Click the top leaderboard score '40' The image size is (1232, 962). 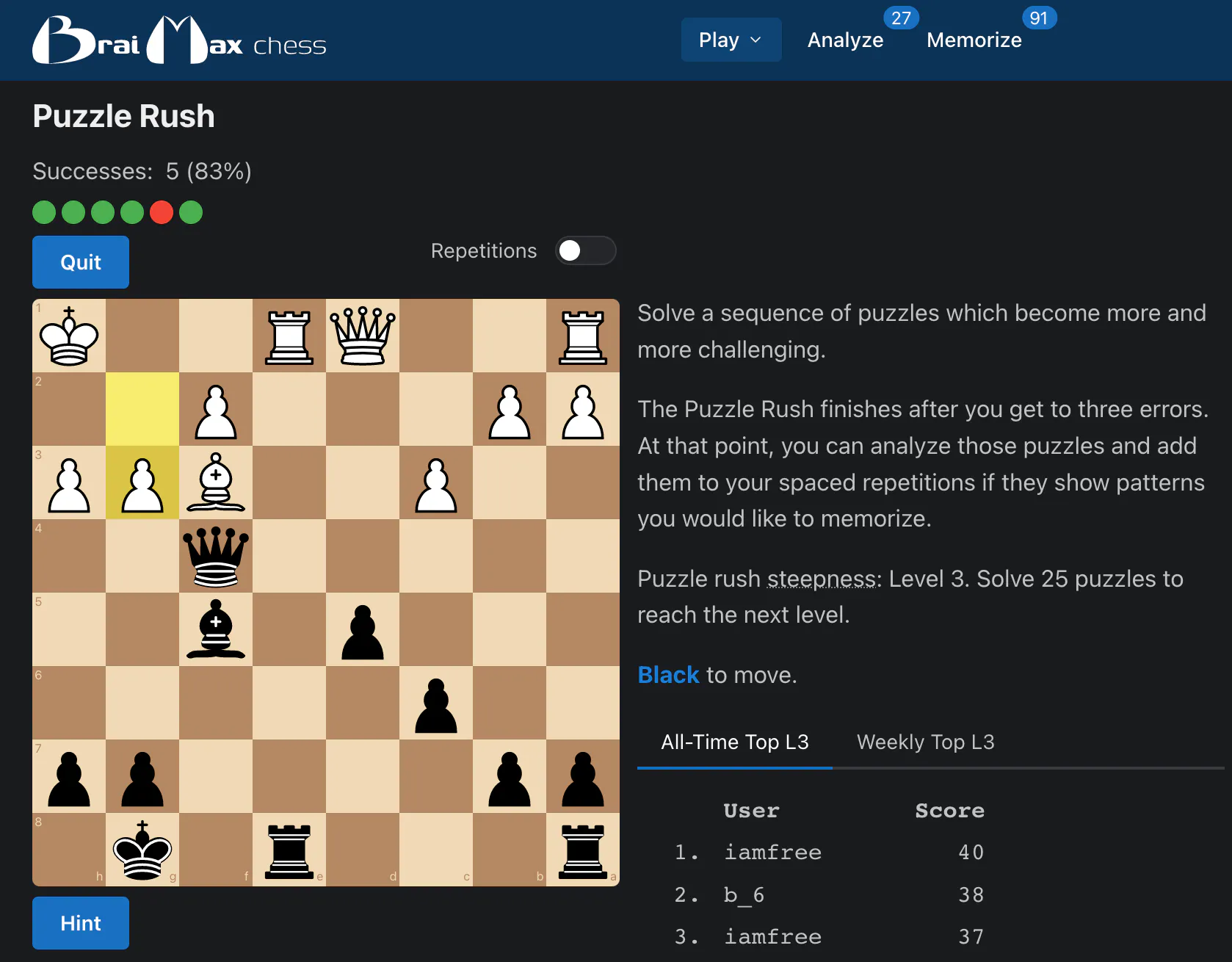pyautogui.click(x=971, y=852)
